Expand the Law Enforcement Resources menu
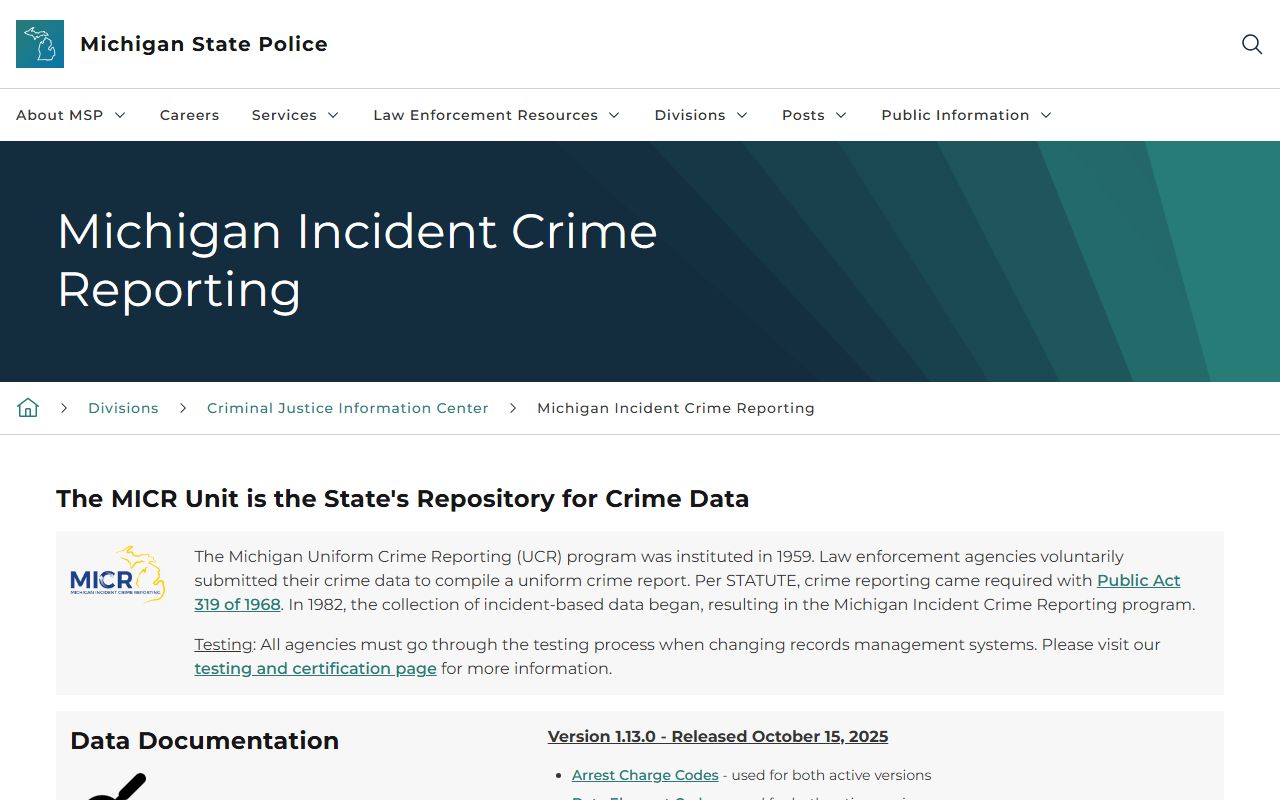 point(497,115)
